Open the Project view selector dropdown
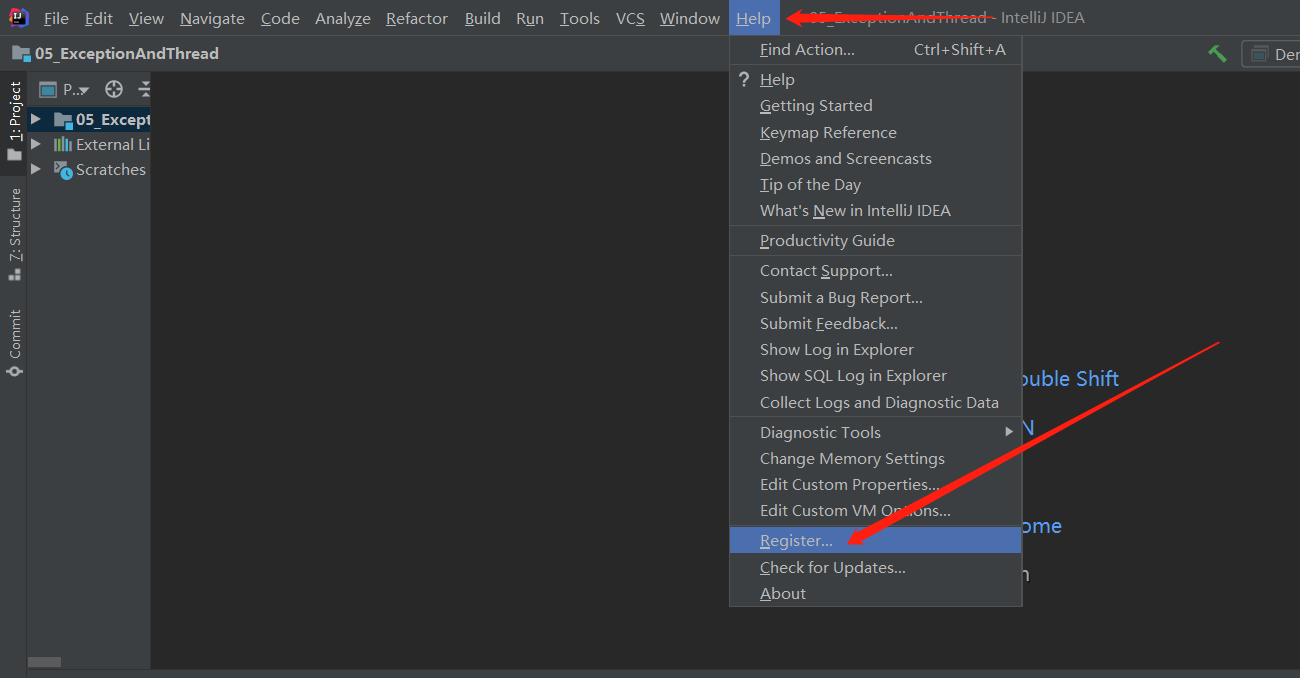1300x678 pixels. point(64,89)
